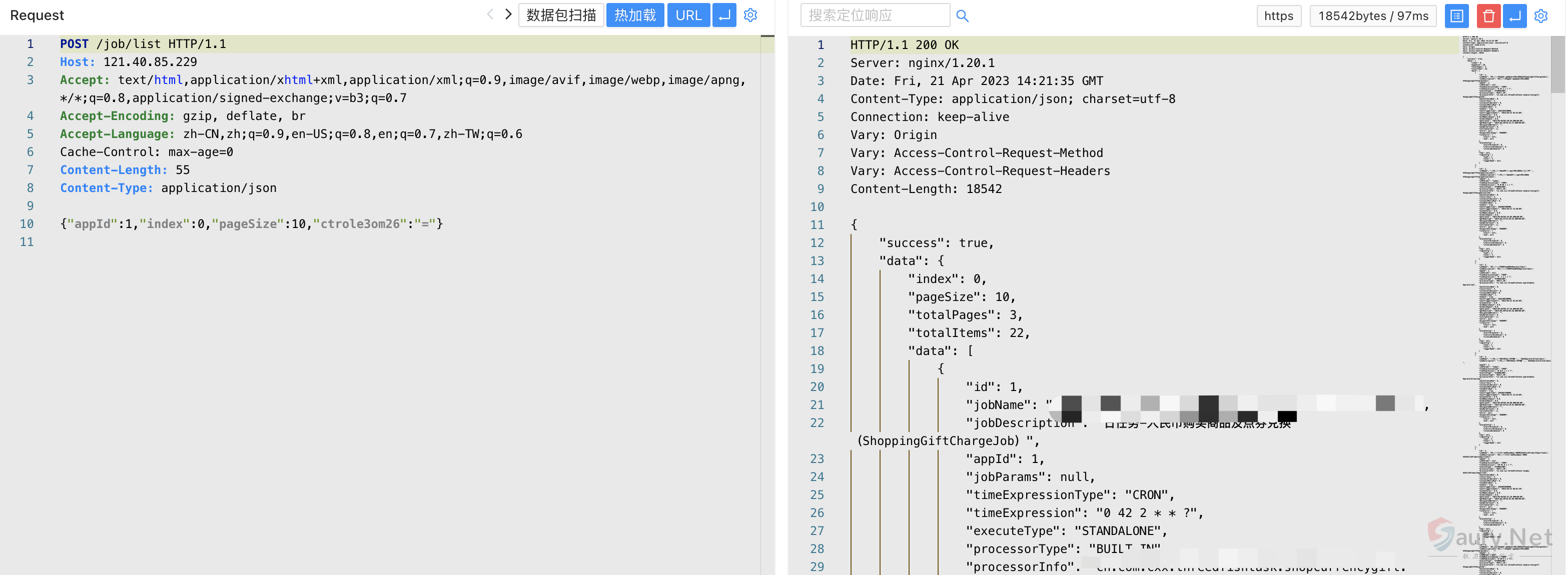The width and height of the screenshot is (1568, 575).
Task: Toggle request line-wrap icon
Action: (x=724, y=15)
